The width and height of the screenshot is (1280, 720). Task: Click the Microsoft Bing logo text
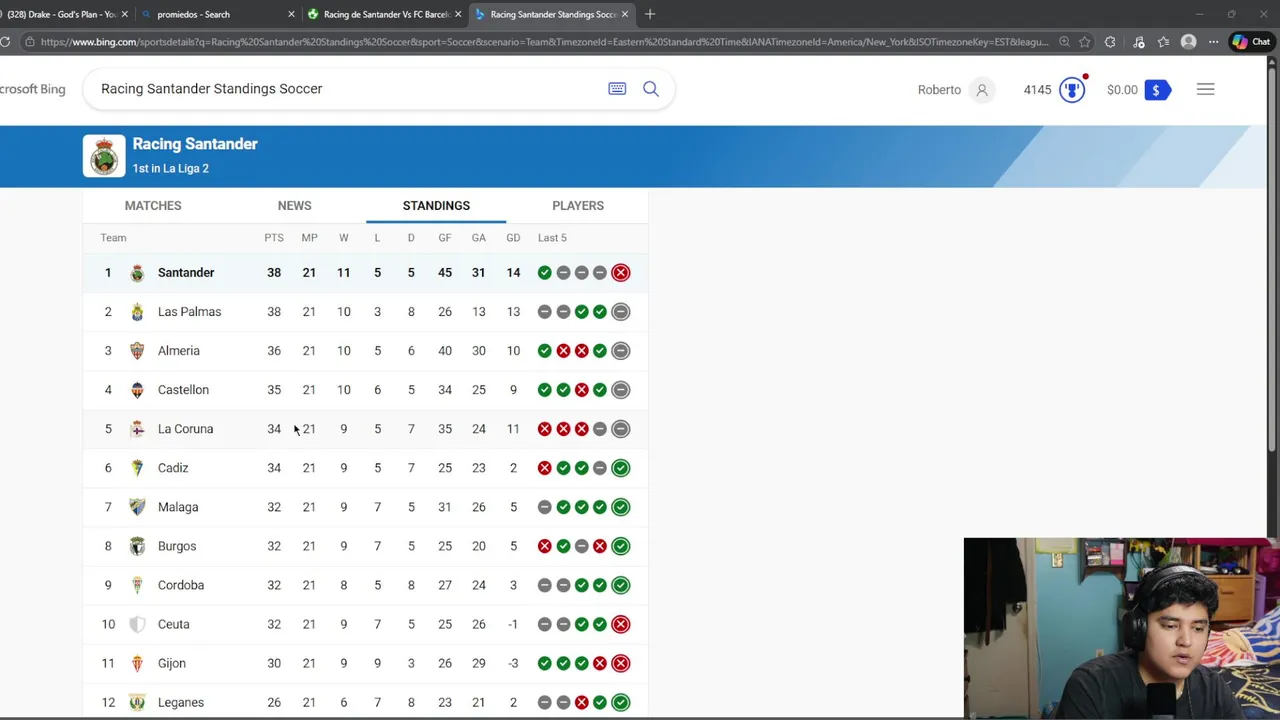[32, 89]
